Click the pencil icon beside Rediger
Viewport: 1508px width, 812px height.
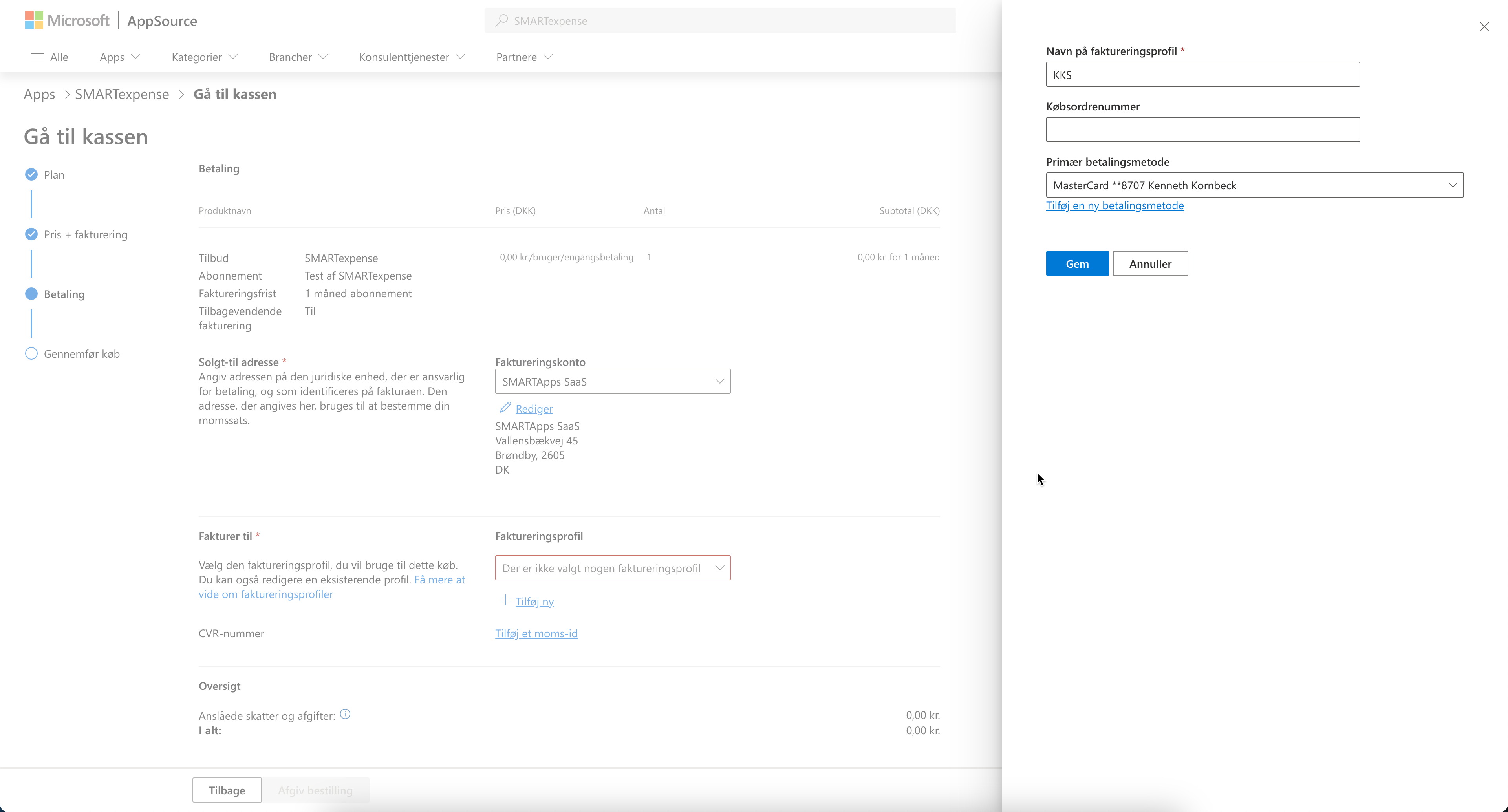click(505, 408)
